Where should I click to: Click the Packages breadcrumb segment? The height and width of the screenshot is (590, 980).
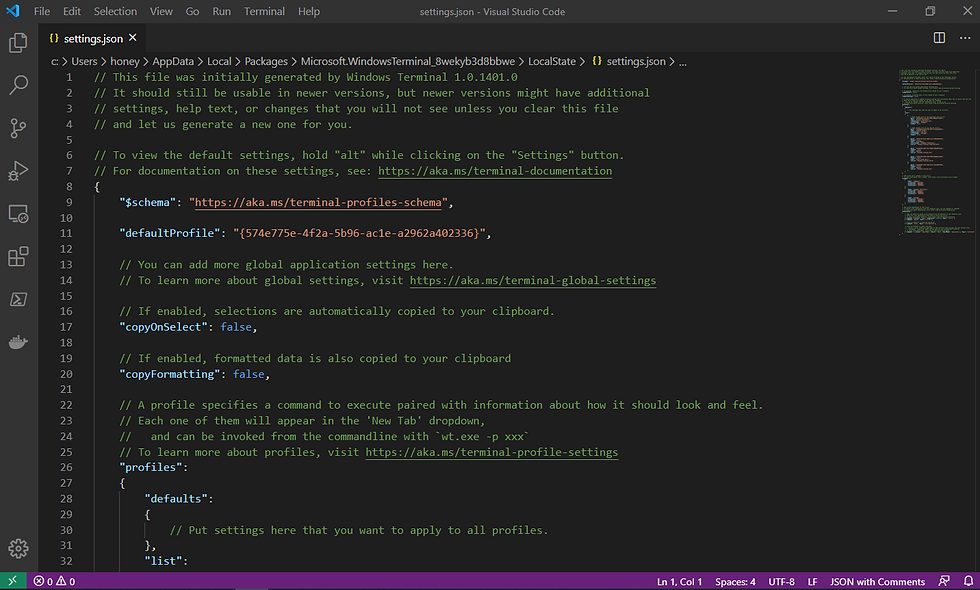(x=266, y=61)
